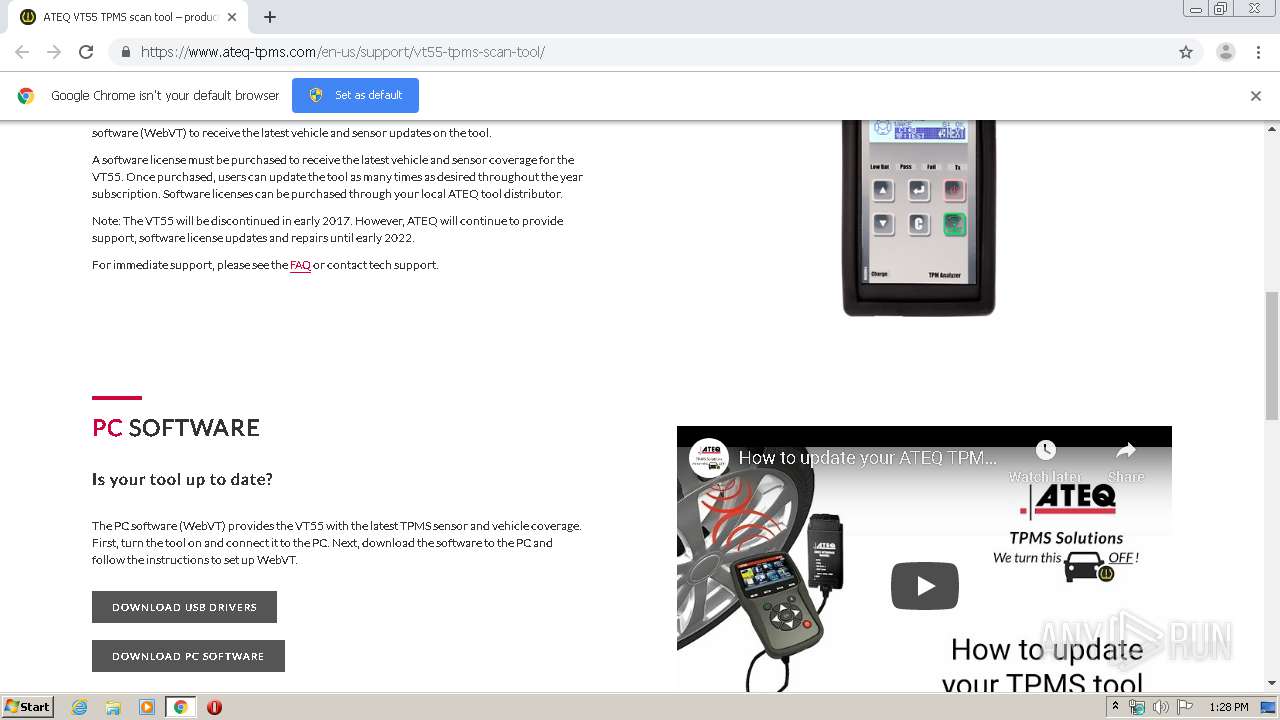The width and height of the screenshot is (1280, 720).
Task: Click Watch later on the video
Action: 1045,460
